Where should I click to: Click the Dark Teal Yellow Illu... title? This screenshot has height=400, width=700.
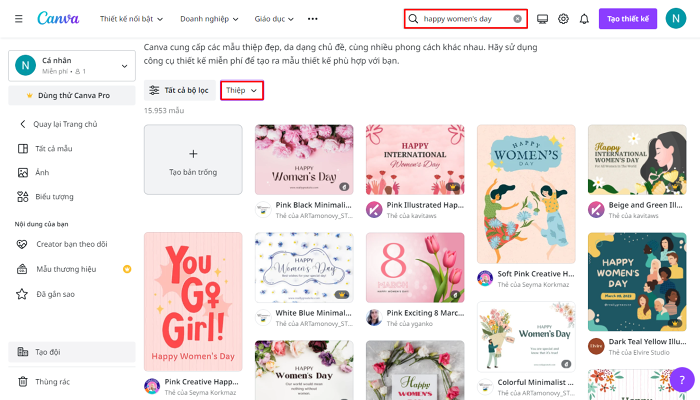pos(647,342)
